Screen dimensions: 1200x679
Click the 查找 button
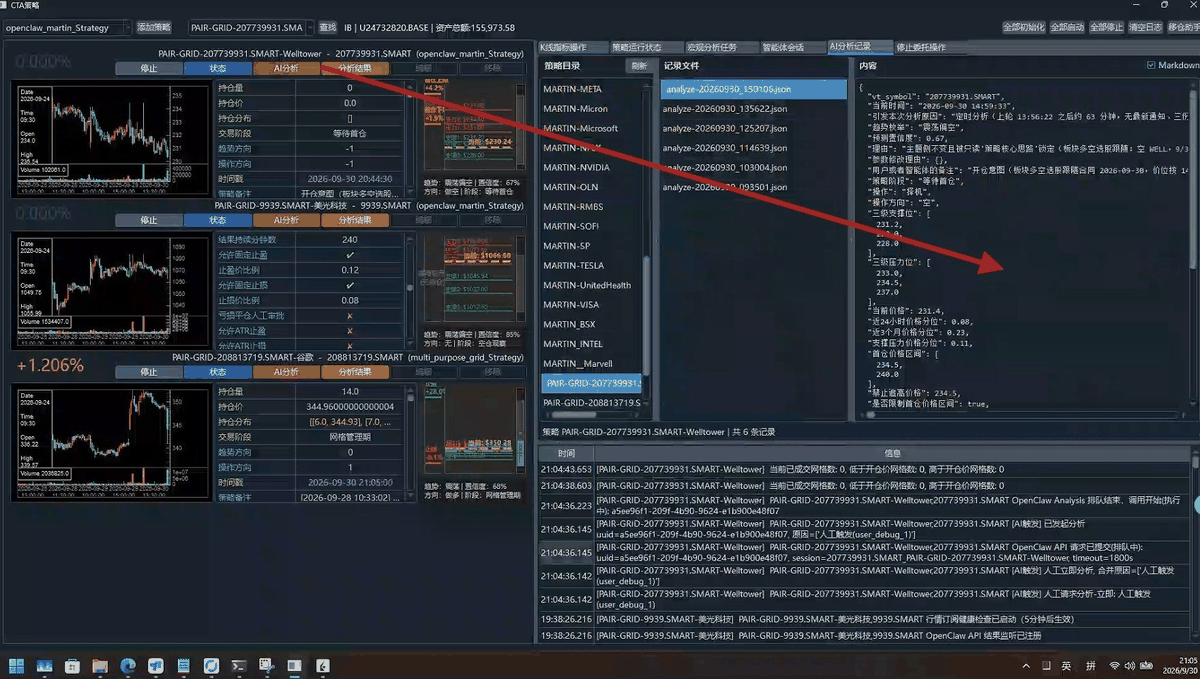pos(327,28)
